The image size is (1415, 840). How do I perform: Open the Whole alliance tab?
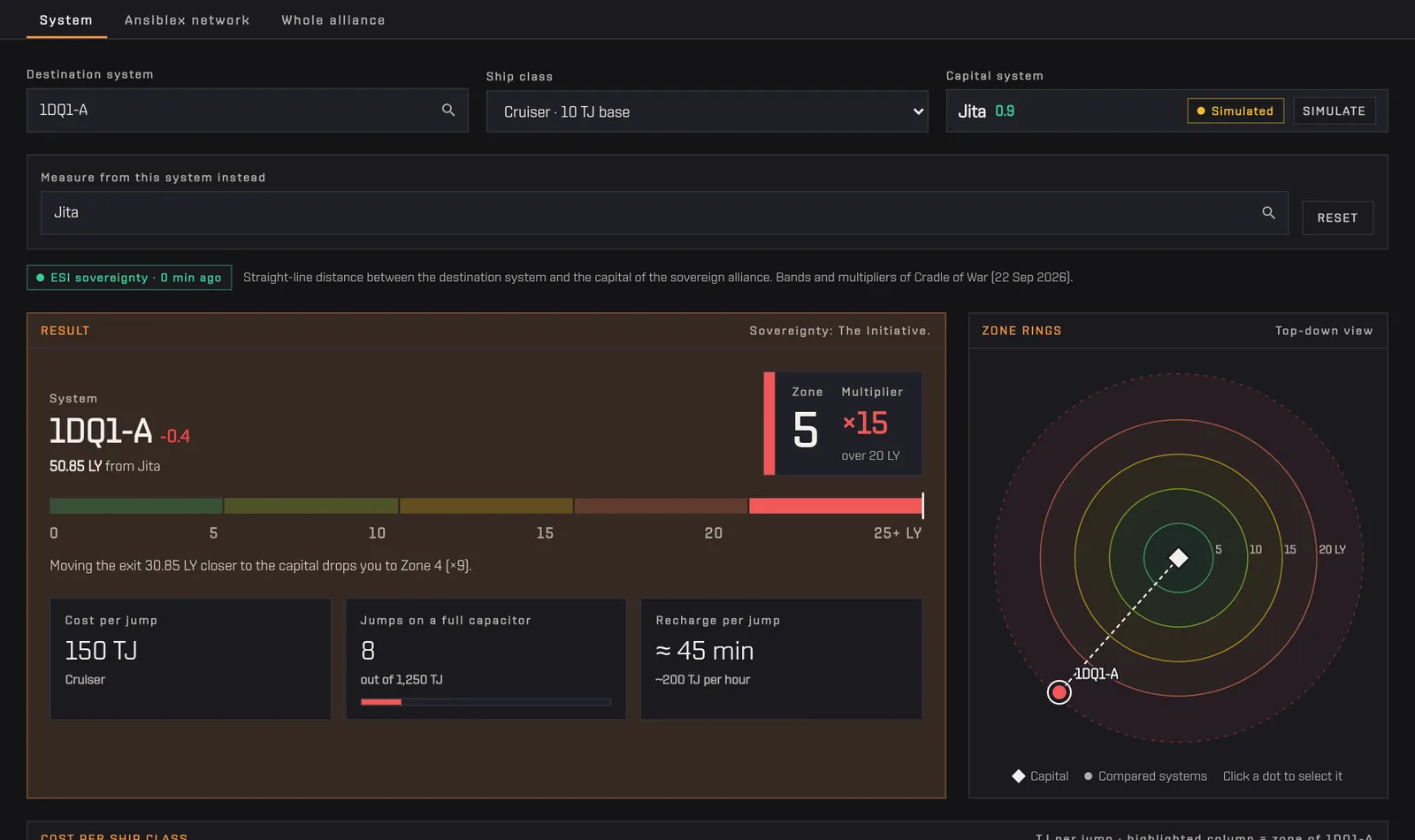coord(333,20)
